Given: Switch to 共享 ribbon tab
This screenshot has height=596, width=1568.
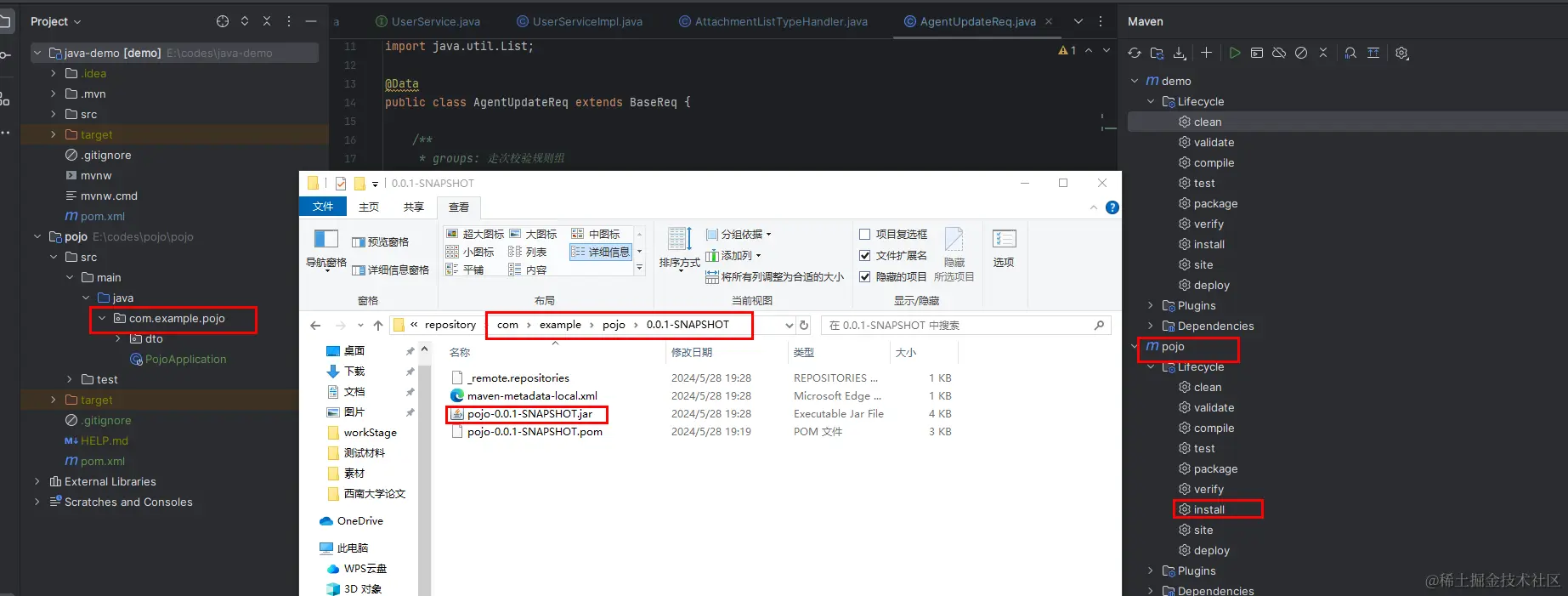Looking at the screenshot, I should click(414, 207).
